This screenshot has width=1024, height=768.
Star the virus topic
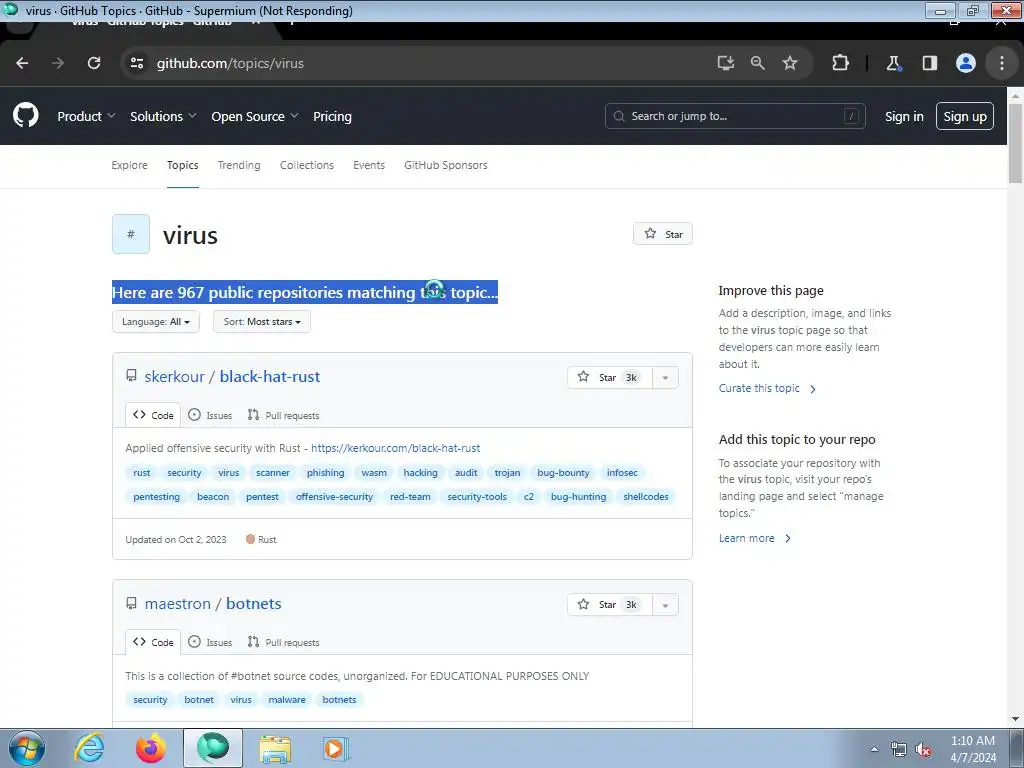[x=663, y=234]
